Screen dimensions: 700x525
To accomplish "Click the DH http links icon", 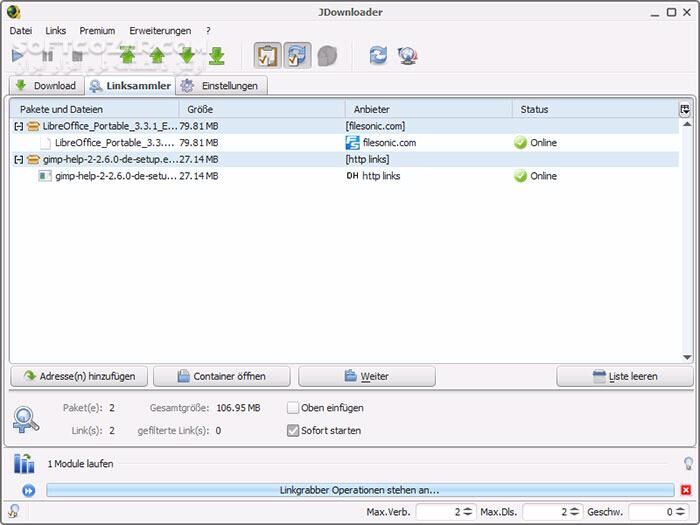I will tap(352, 176).
